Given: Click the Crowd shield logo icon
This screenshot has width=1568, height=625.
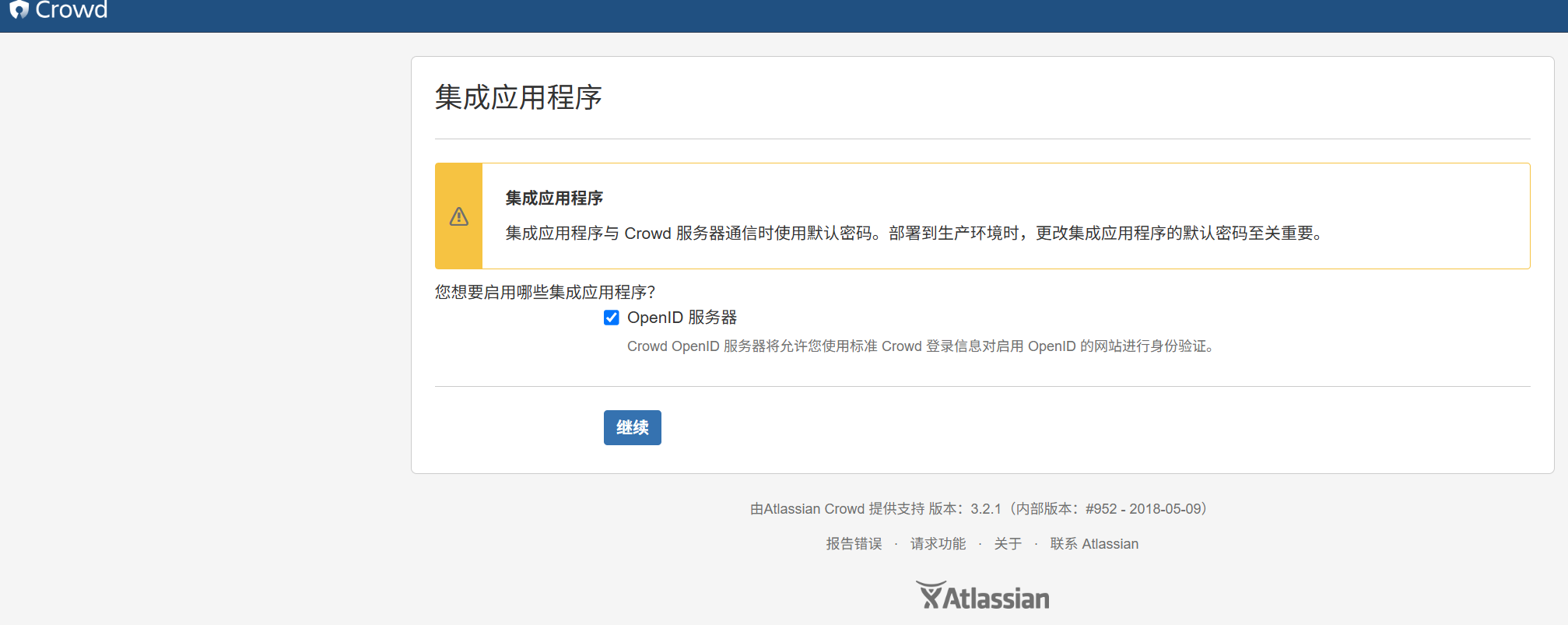Looking at the screenshot, I should (x=19, y=9).
